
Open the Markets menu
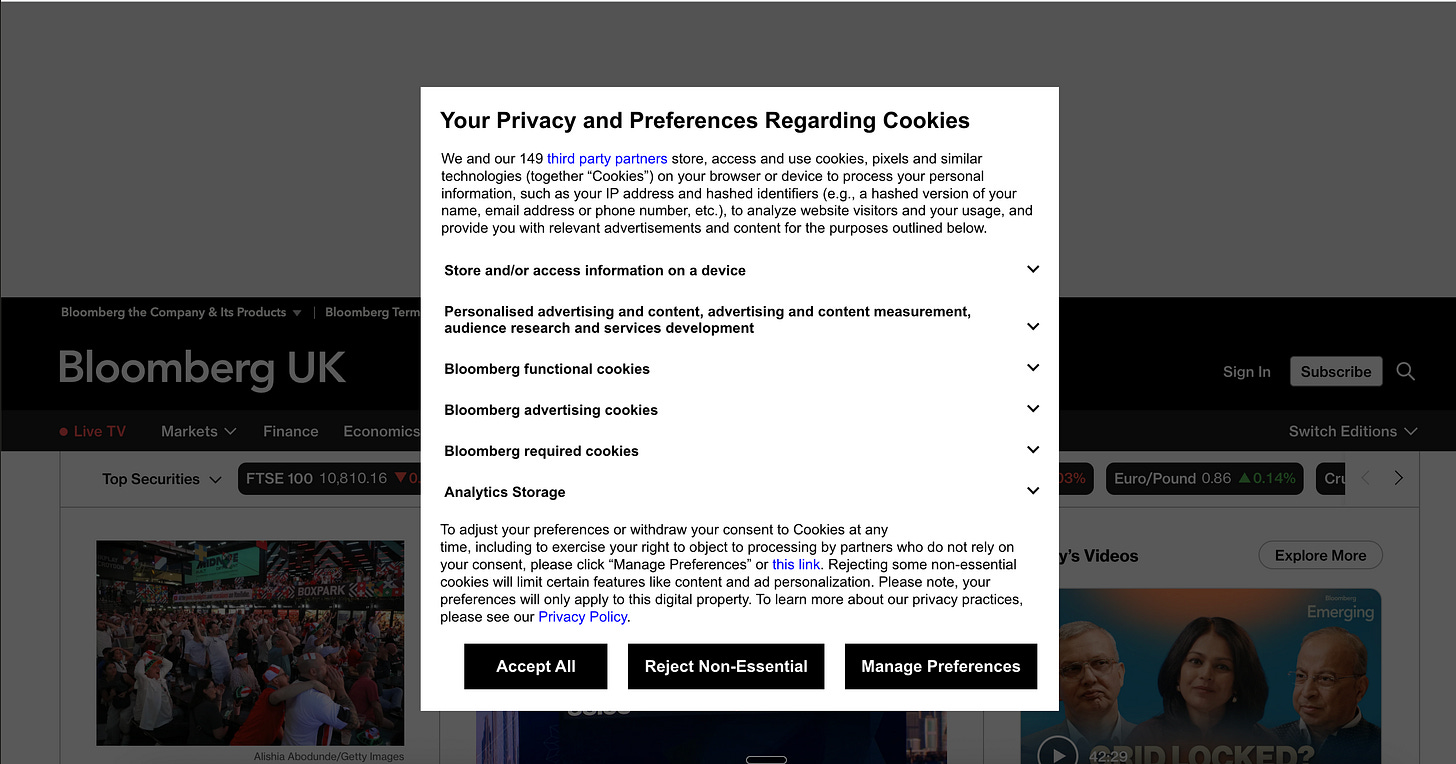click(198, 431)
